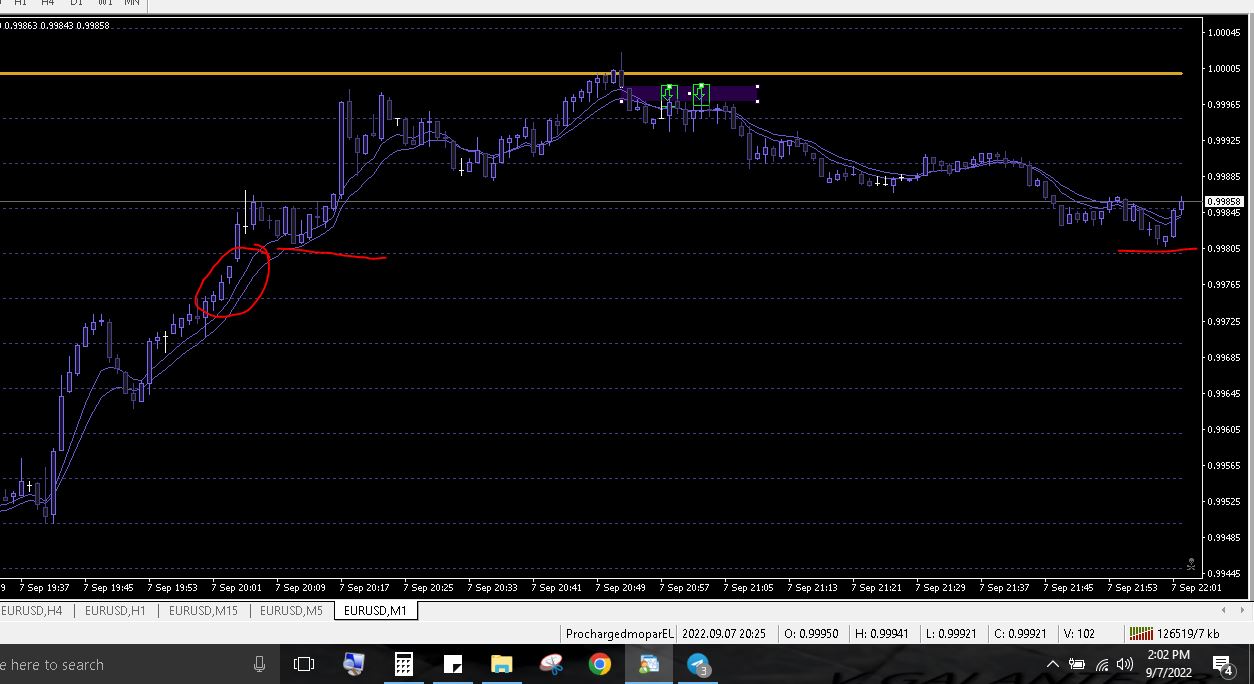Click the 7 Sep 22:01 time label
This screenshot has width=1254, height=684.
[1198, 588]
